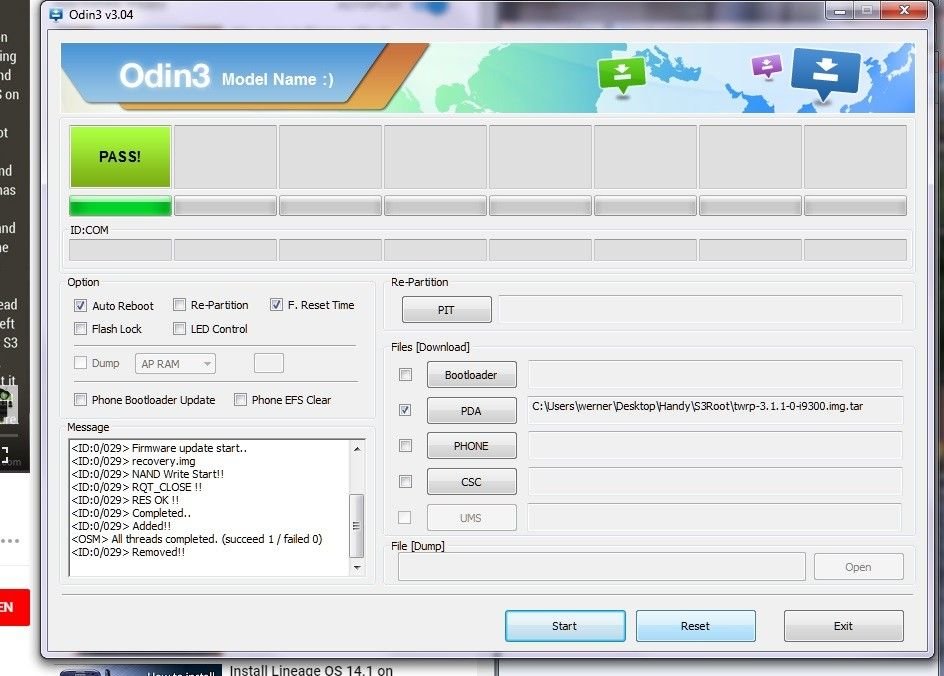Screen dimensions: 944x676
Task: Click the CSC file path field
Action: coord(715,482)
